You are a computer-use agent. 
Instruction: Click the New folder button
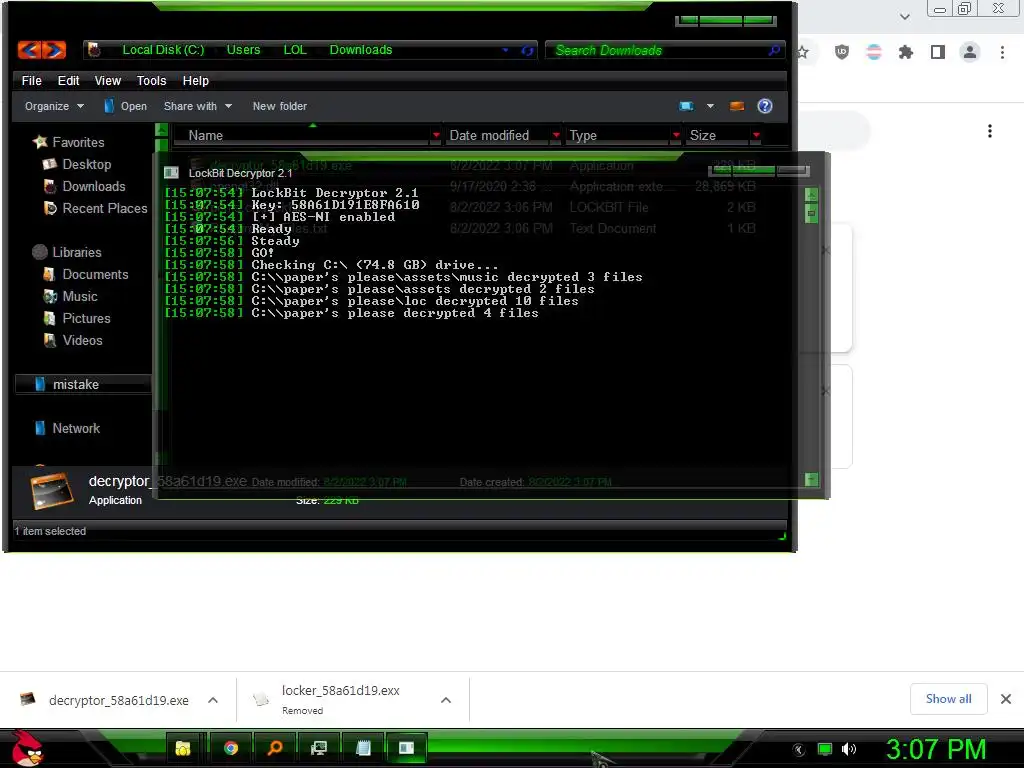pos(280,106)
